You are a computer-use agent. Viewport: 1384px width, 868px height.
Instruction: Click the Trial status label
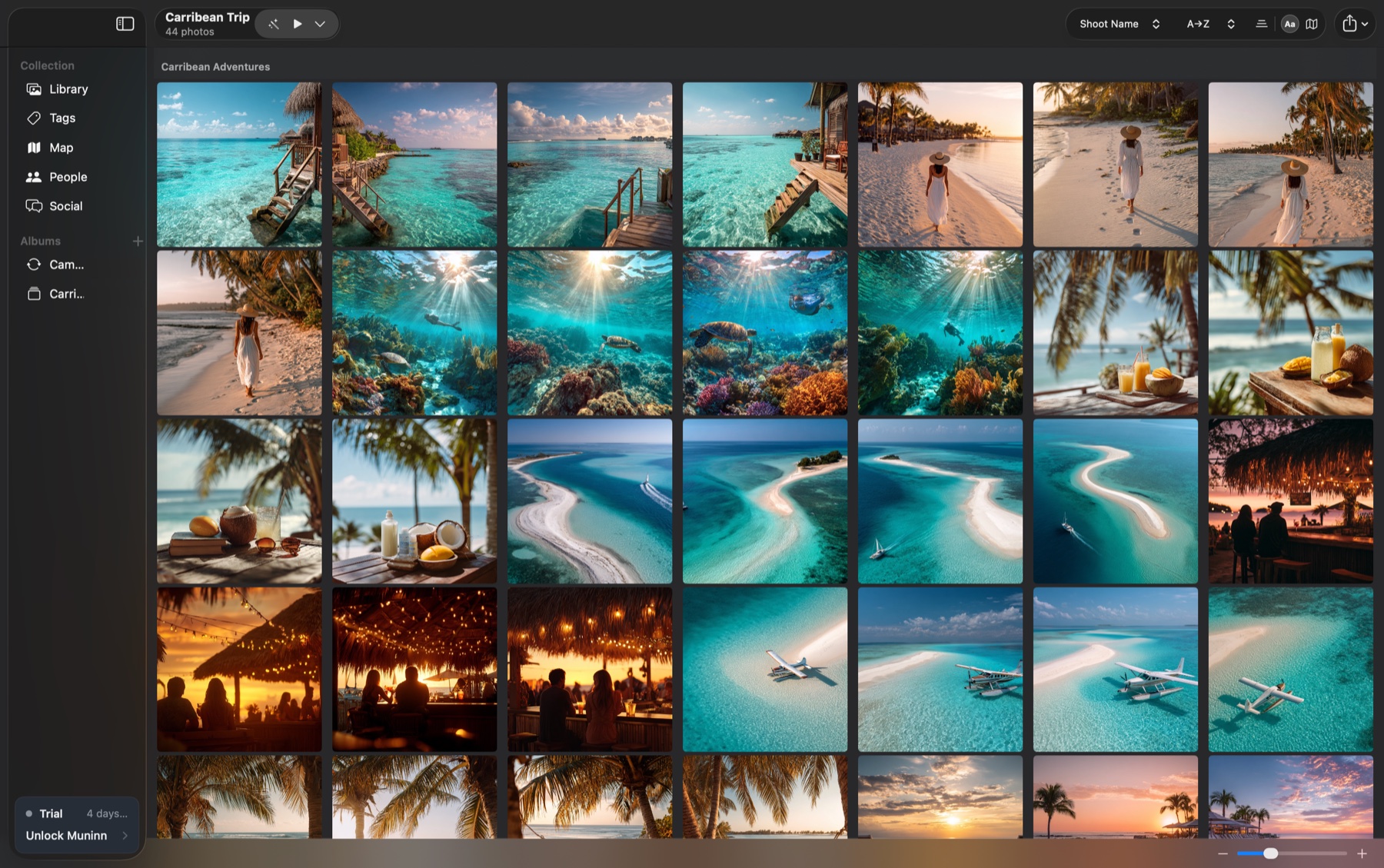[51, 813]
